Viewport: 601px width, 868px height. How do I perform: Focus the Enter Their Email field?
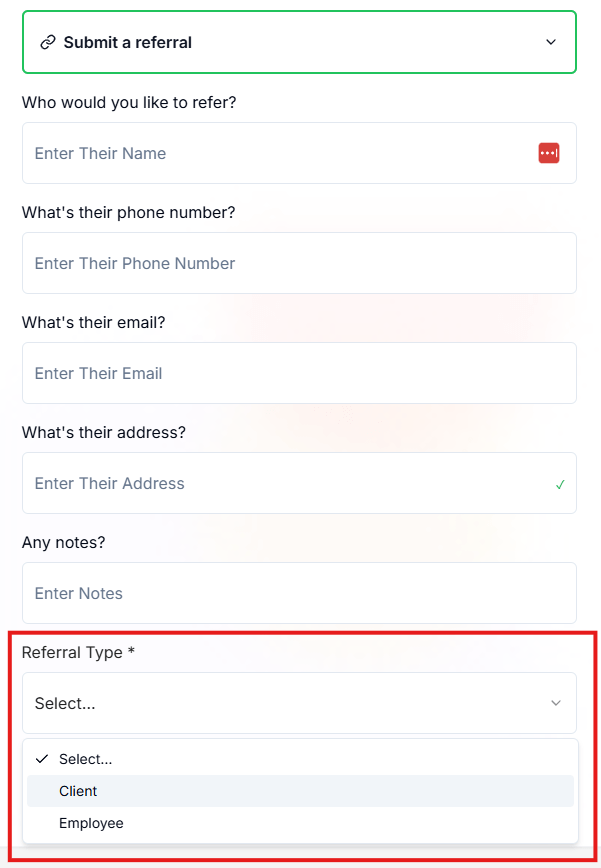pos(299,373)
